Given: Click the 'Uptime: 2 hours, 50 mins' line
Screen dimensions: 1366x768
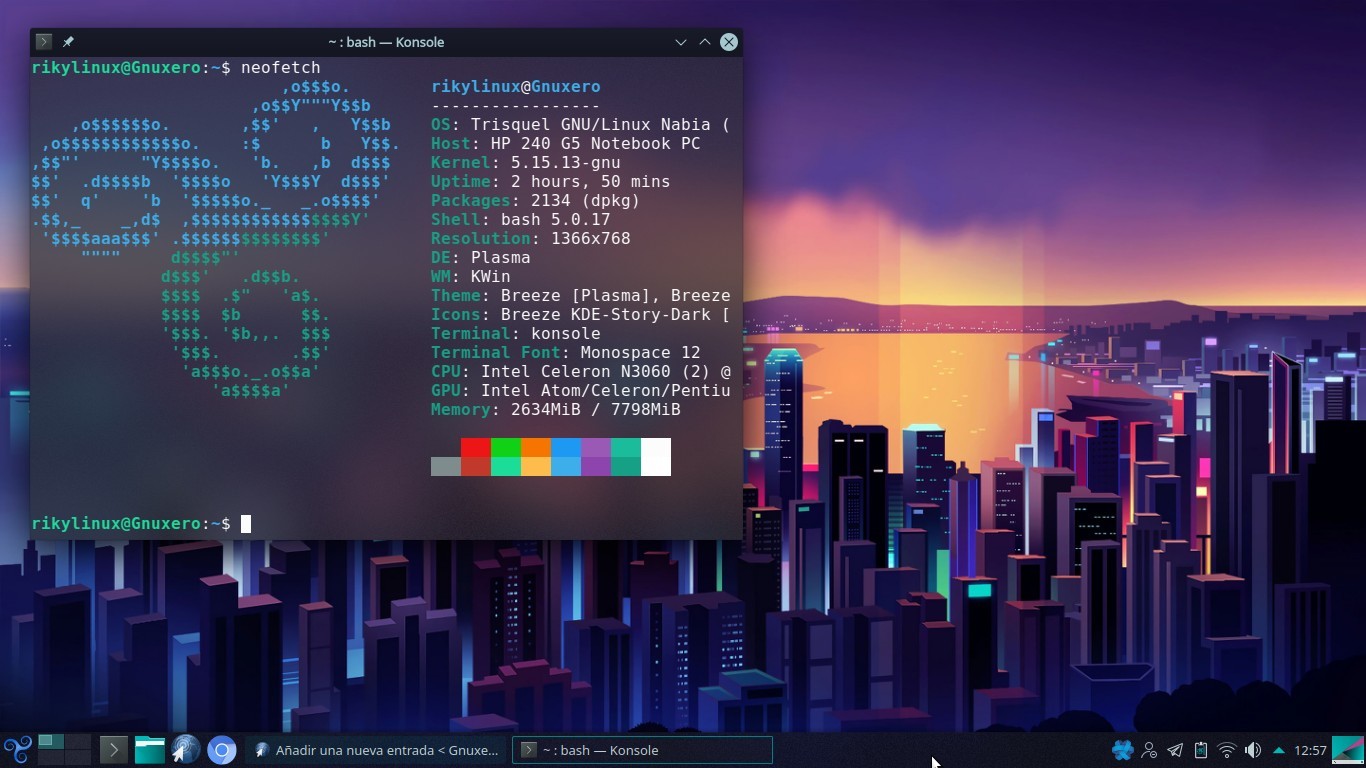Looking at the screenshot, I should point(551,182).
